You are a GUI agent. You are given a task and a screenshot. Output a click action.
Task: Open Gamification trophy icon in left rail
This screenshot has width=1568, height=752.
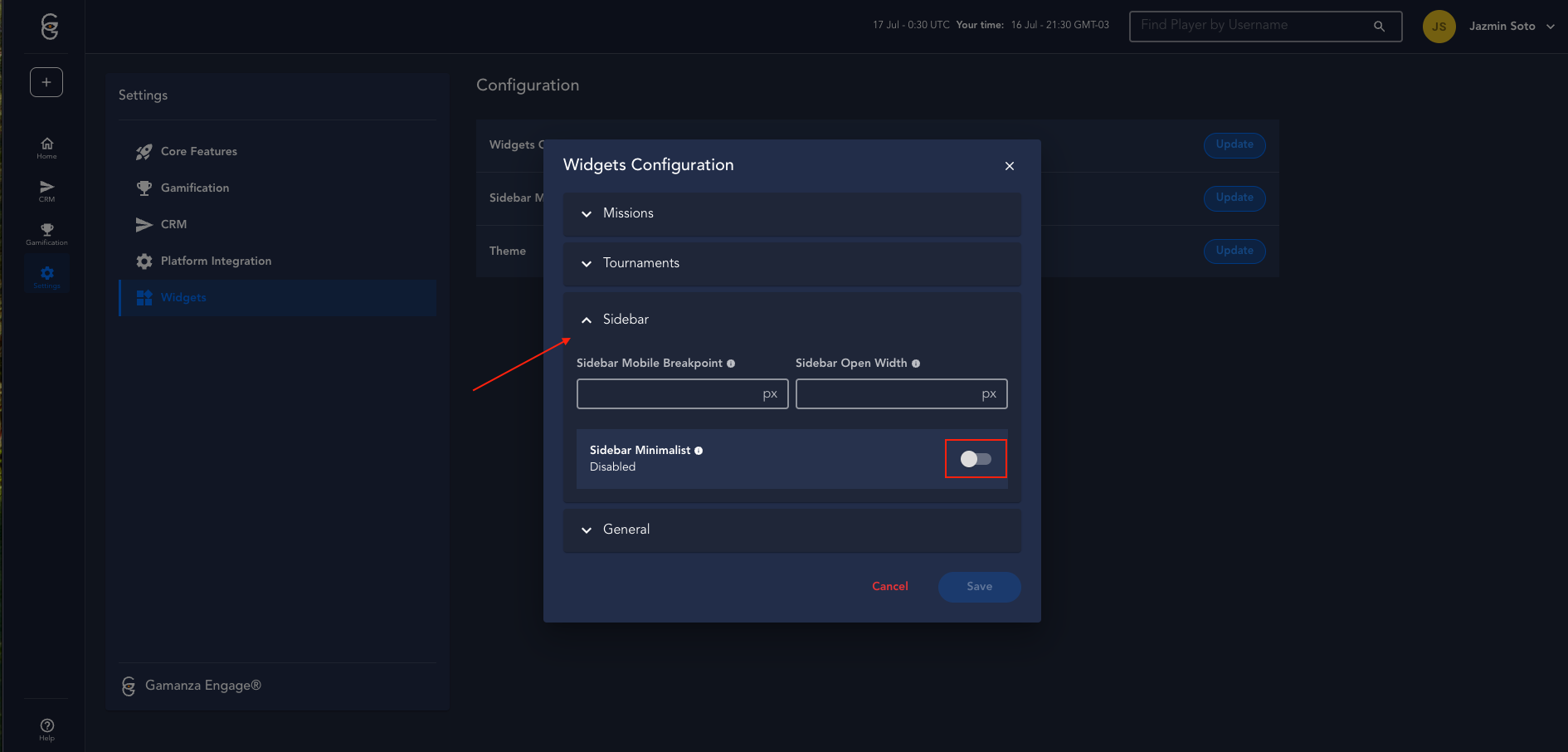(x=46, y=234)
